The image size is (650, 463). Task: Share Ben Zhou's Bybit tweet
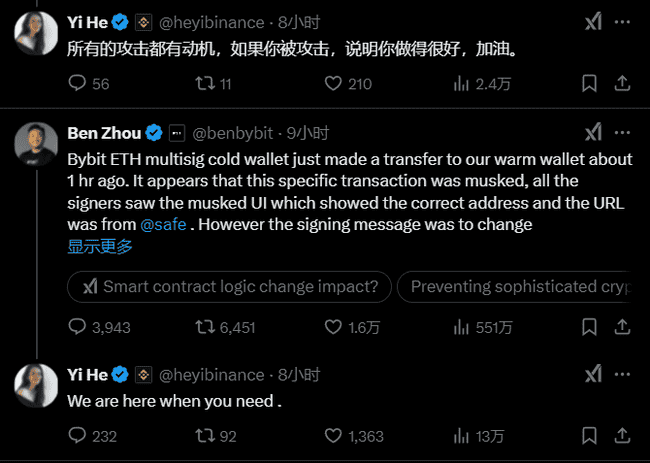[621, 326]
